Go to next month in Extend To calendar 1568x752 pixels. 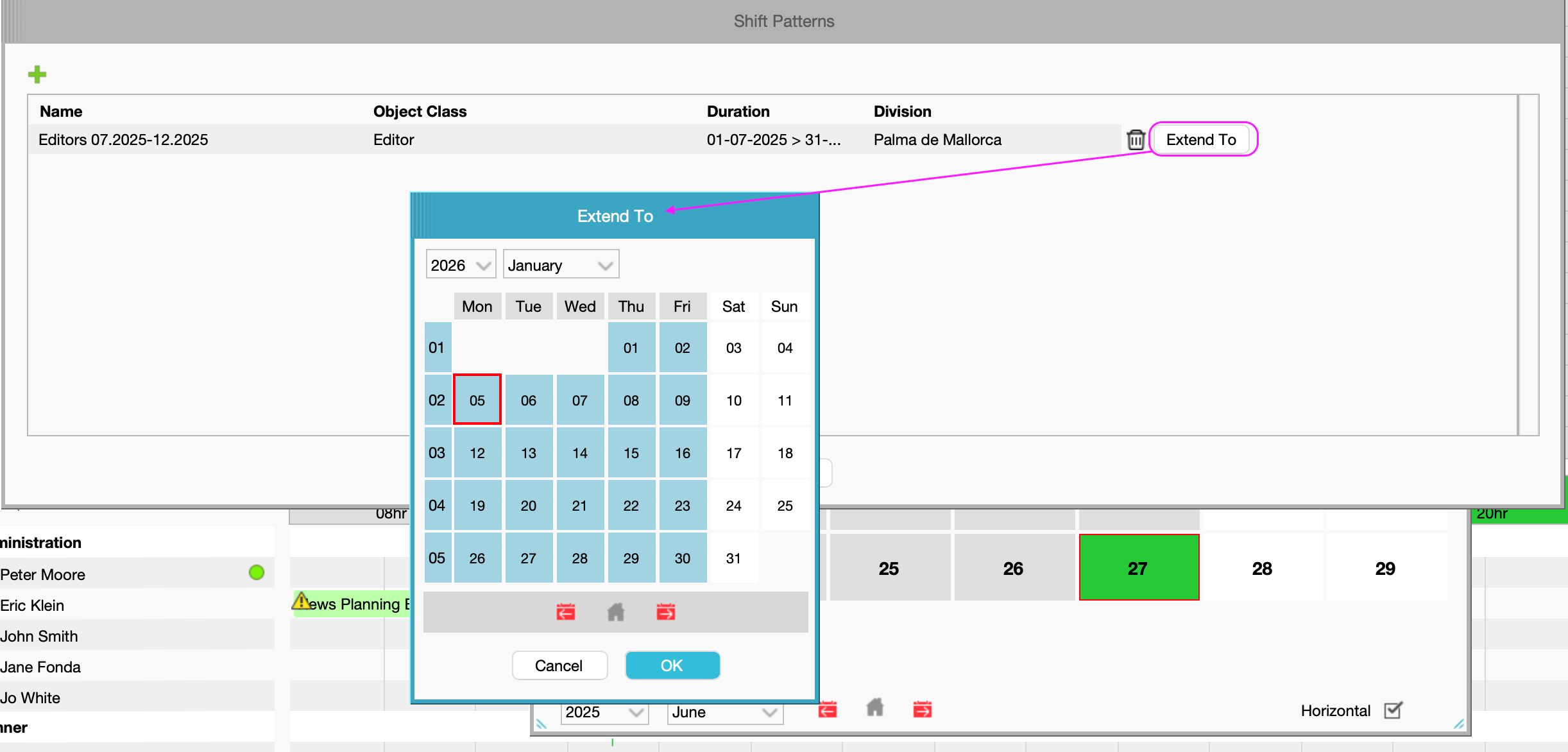point(665,611)
